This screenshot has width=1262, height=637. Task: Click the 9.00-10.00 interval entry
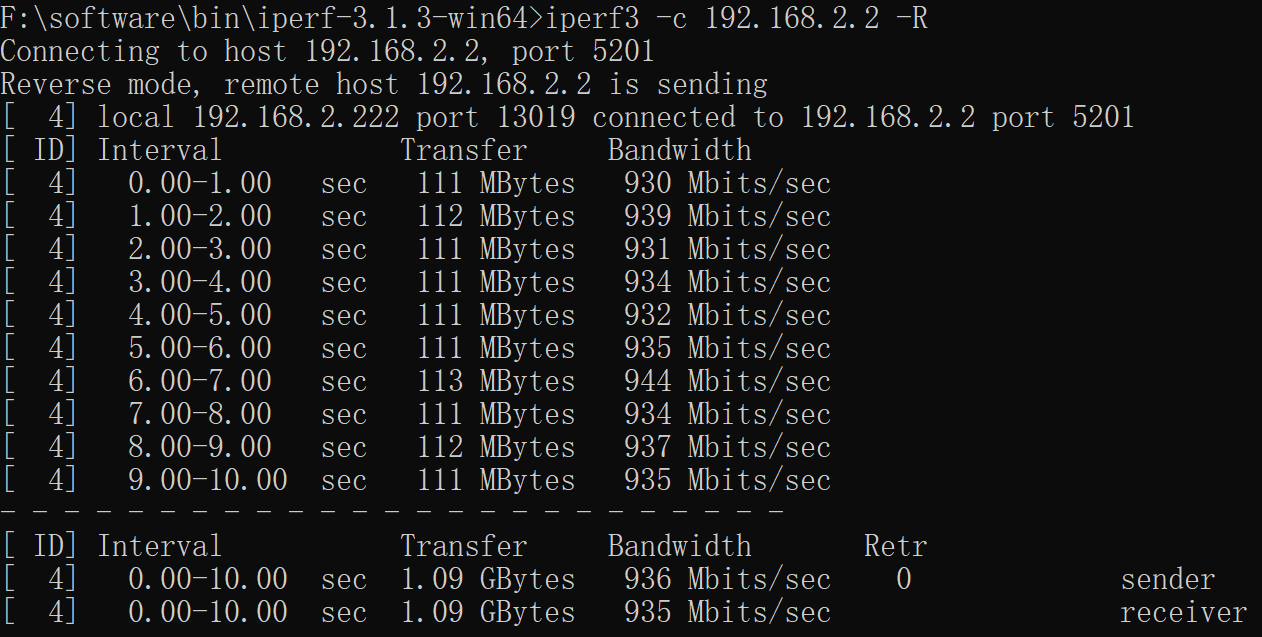[x=207, y=480]
